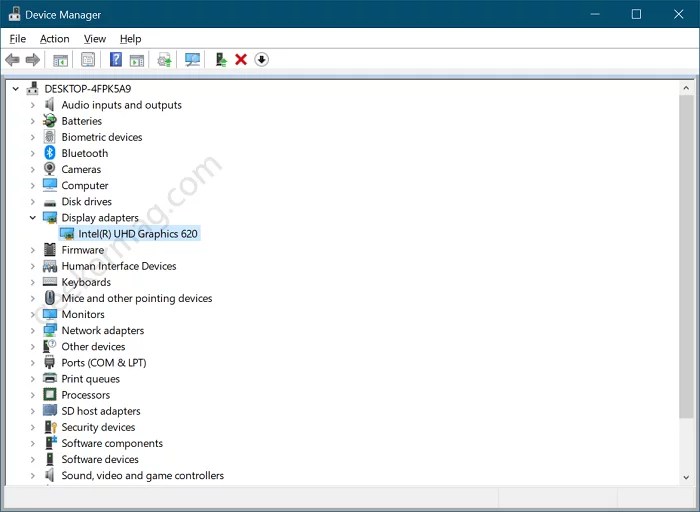Click the Processors chip icon

(50, 395)
